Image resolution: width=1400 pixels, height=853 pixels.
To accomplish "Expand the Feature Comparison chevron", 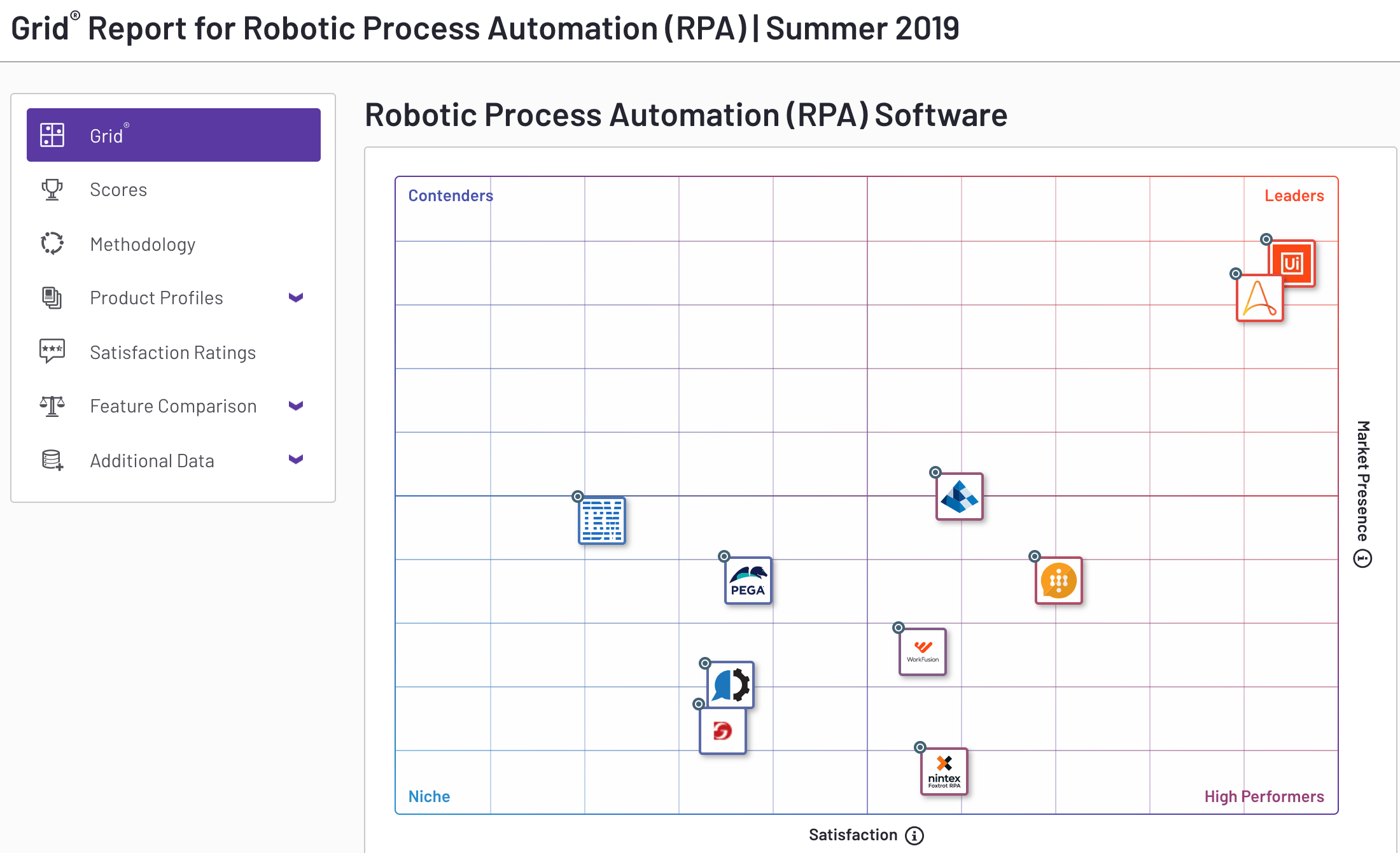I will 296,405.
